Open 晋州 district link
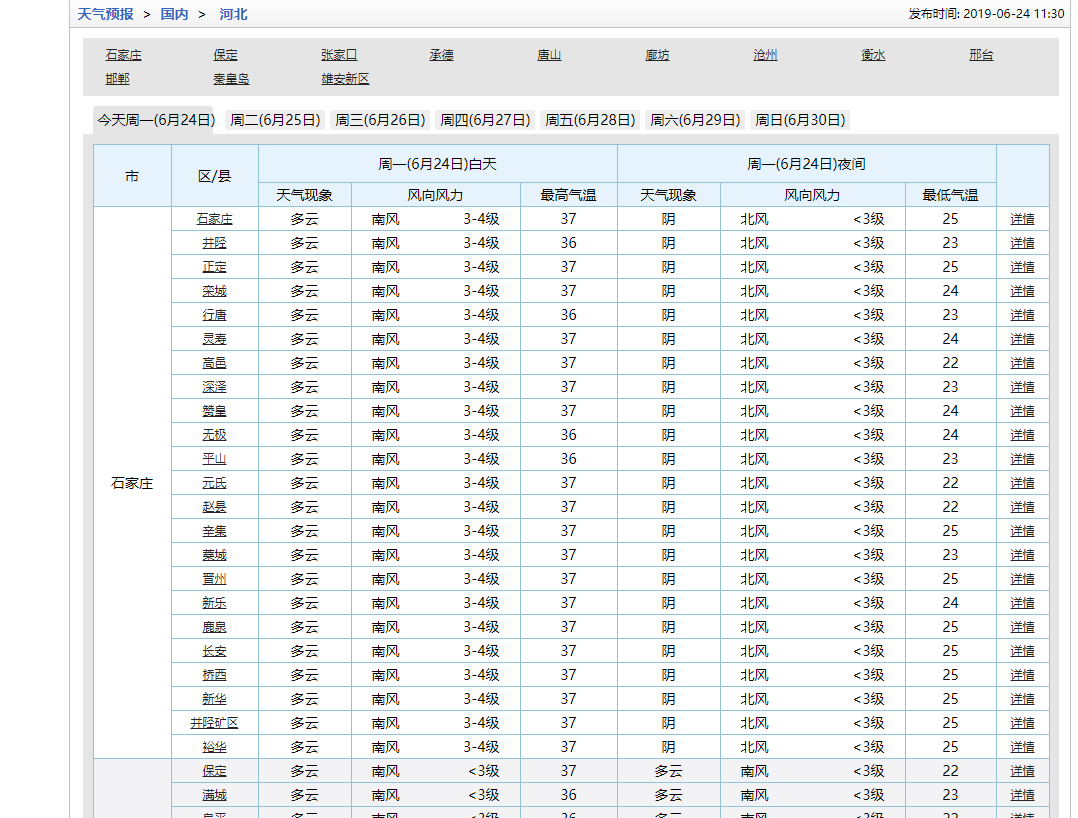Viewport: 1078px width, 818px height. pos(214,579)
